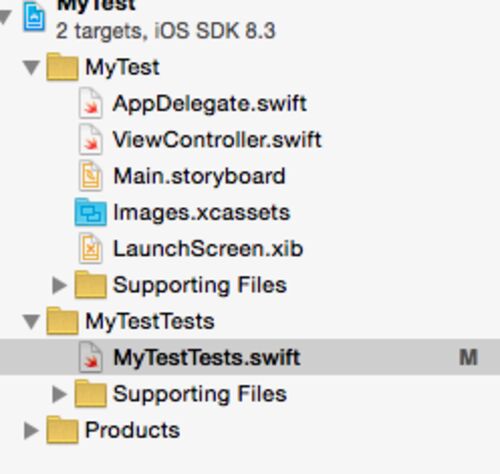Expand Supporting Files under MyTest group
The height and width of the screenshot is (474, 500).
tap(60, 285)
